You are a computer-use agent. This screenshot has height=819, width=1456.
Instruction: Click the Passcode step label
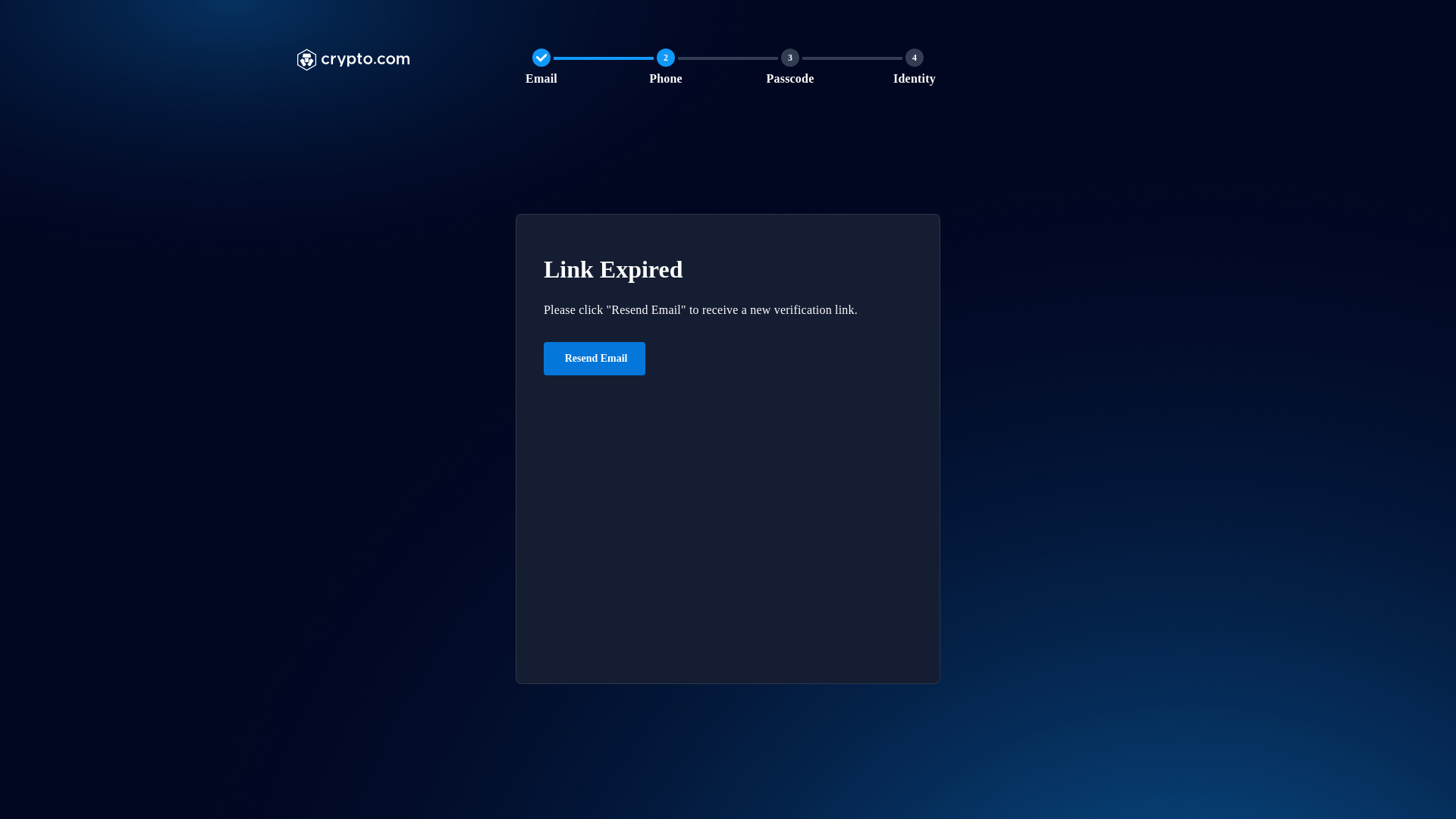[x=790, y=79]
